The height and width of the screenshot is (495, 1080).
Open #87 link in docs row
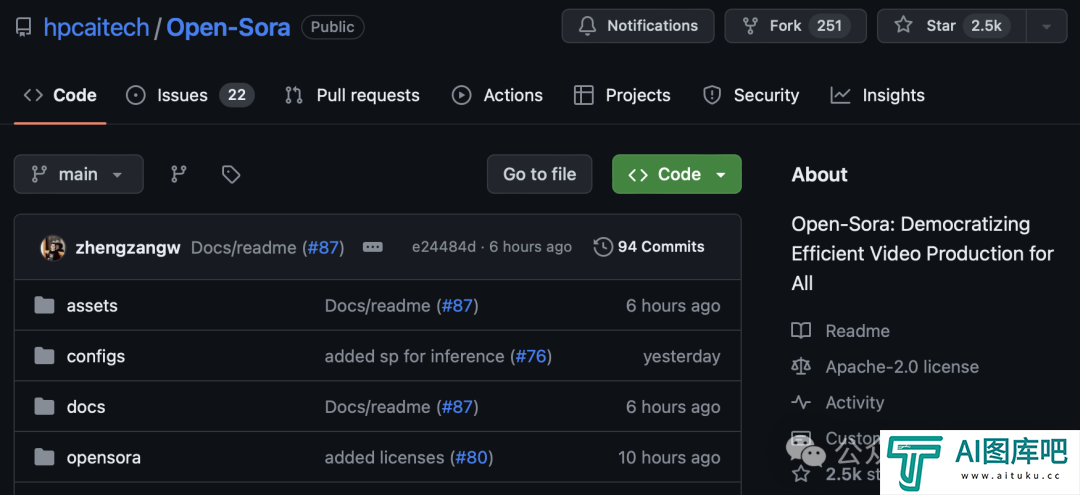click(x=457, y=407)
